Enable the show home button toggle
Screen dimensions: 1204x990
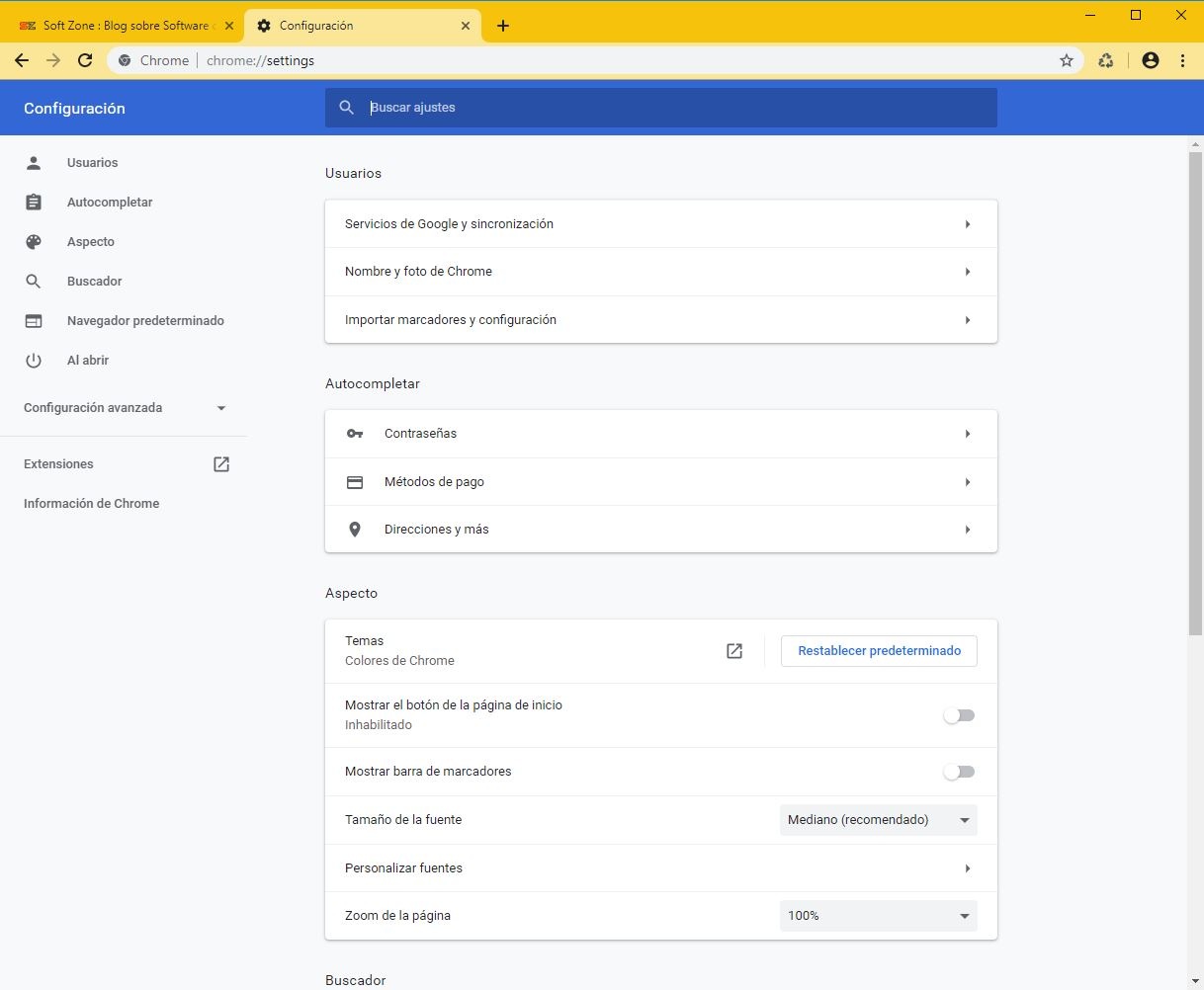point(959,715)
